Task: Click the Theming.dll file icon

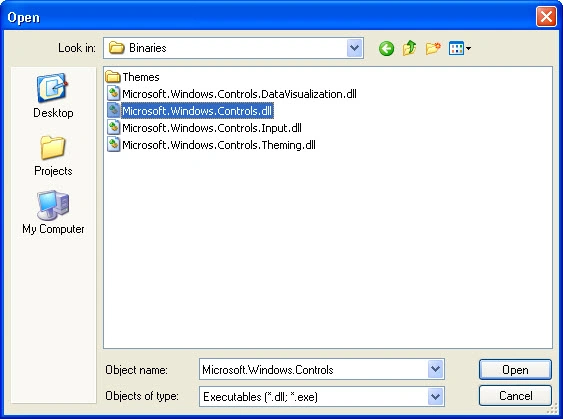Action: coord(113,145)
